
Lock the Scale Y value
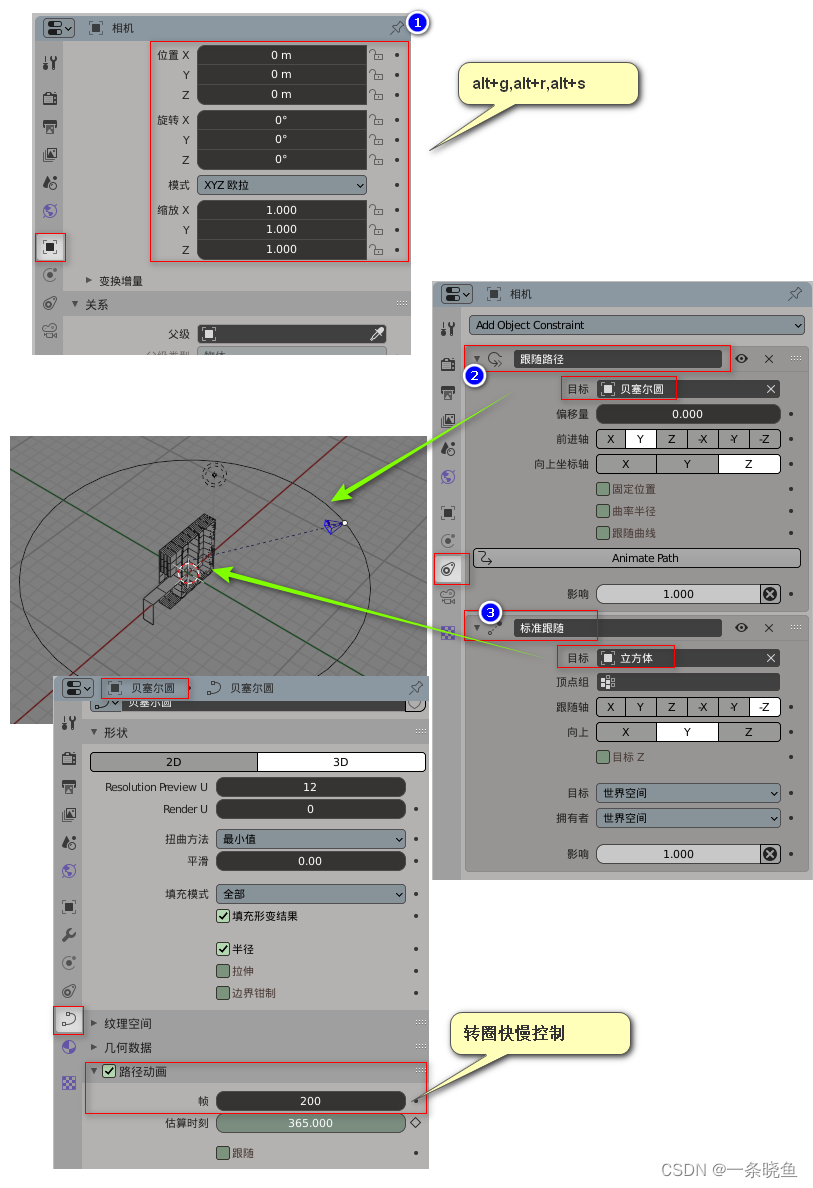tap(377, 229)
